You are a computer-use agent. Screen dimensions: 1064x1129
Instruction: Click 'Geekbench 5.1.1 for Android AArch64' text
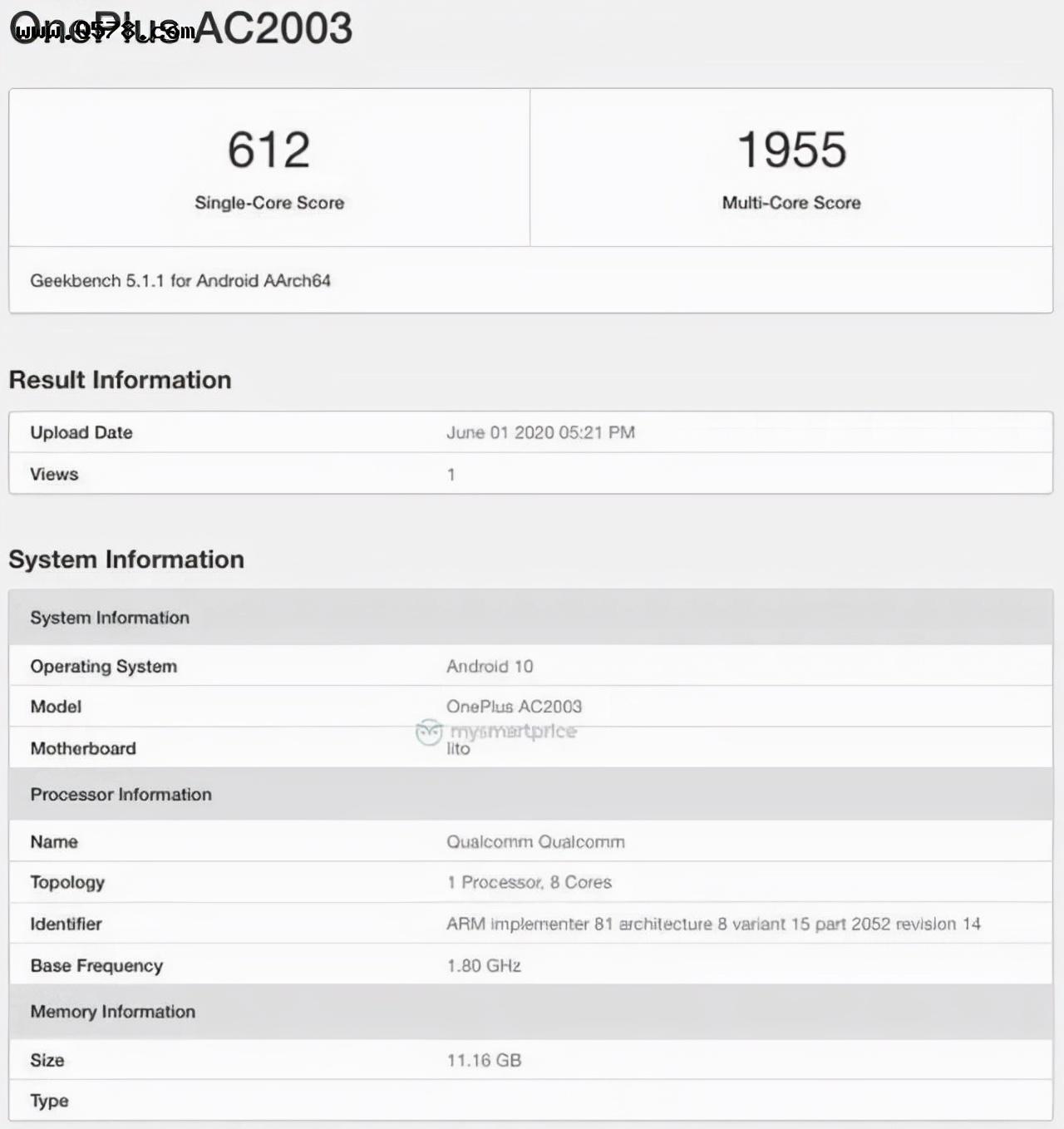pyautogui.click(x=180, y=281)
